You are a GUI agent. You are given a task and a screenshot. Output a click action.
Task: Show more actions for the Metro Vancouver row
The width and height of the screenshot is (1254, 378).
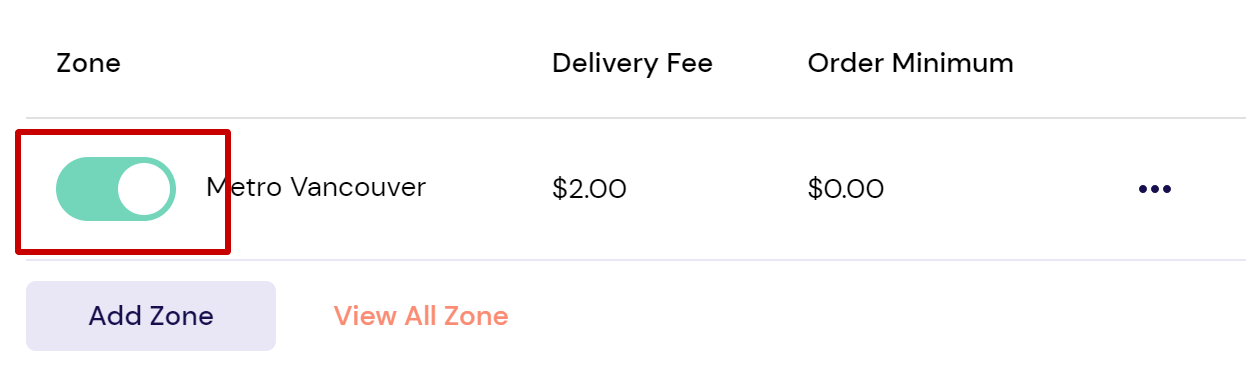[1154, 189]
